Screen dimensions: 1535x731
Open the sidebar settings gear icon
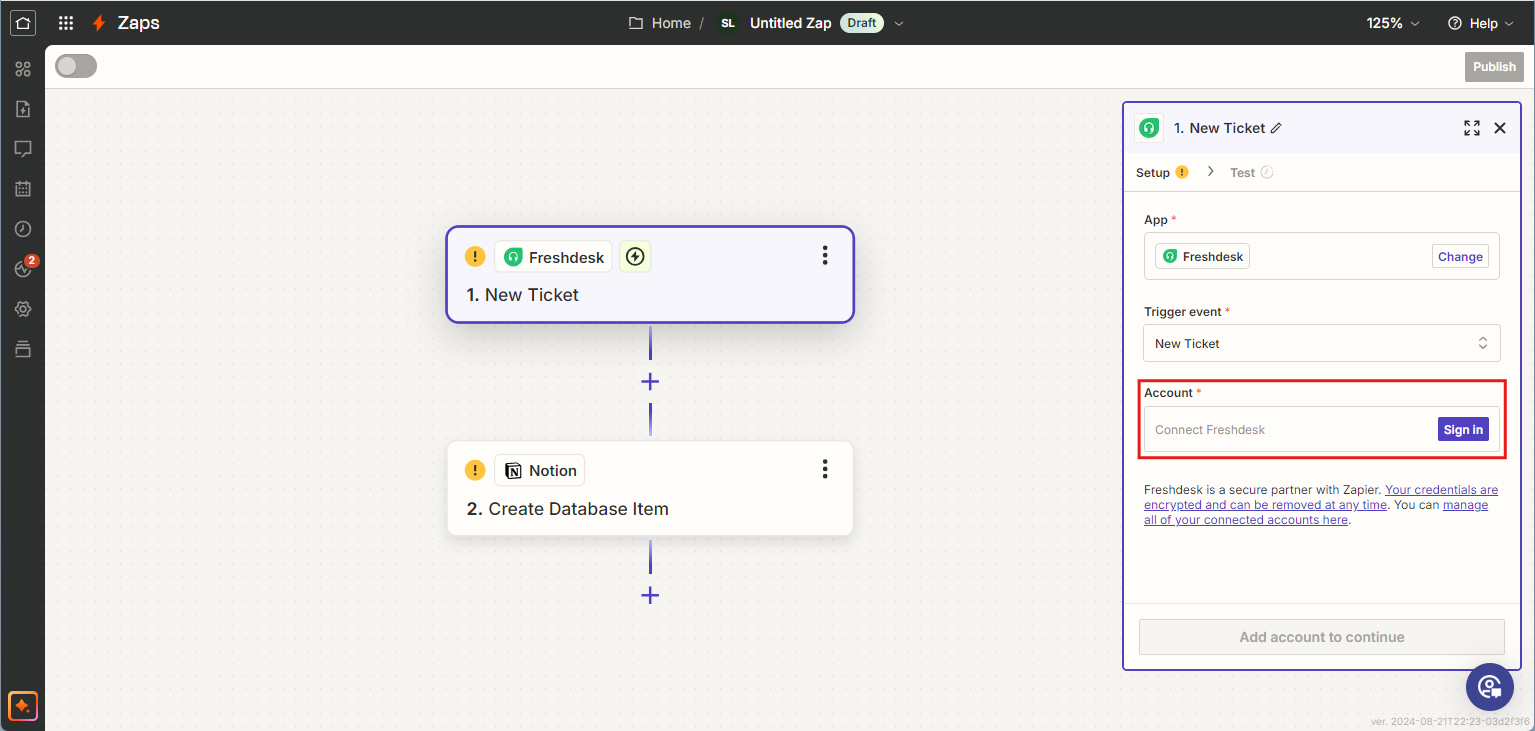23,309
